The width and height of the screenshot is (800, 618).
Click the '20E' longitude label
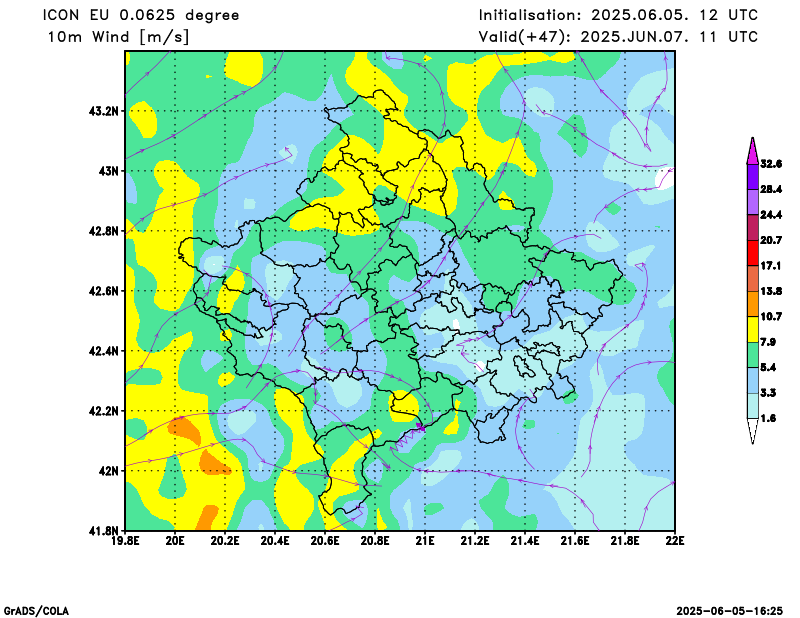pyautogui.click(x=175, y=541)
